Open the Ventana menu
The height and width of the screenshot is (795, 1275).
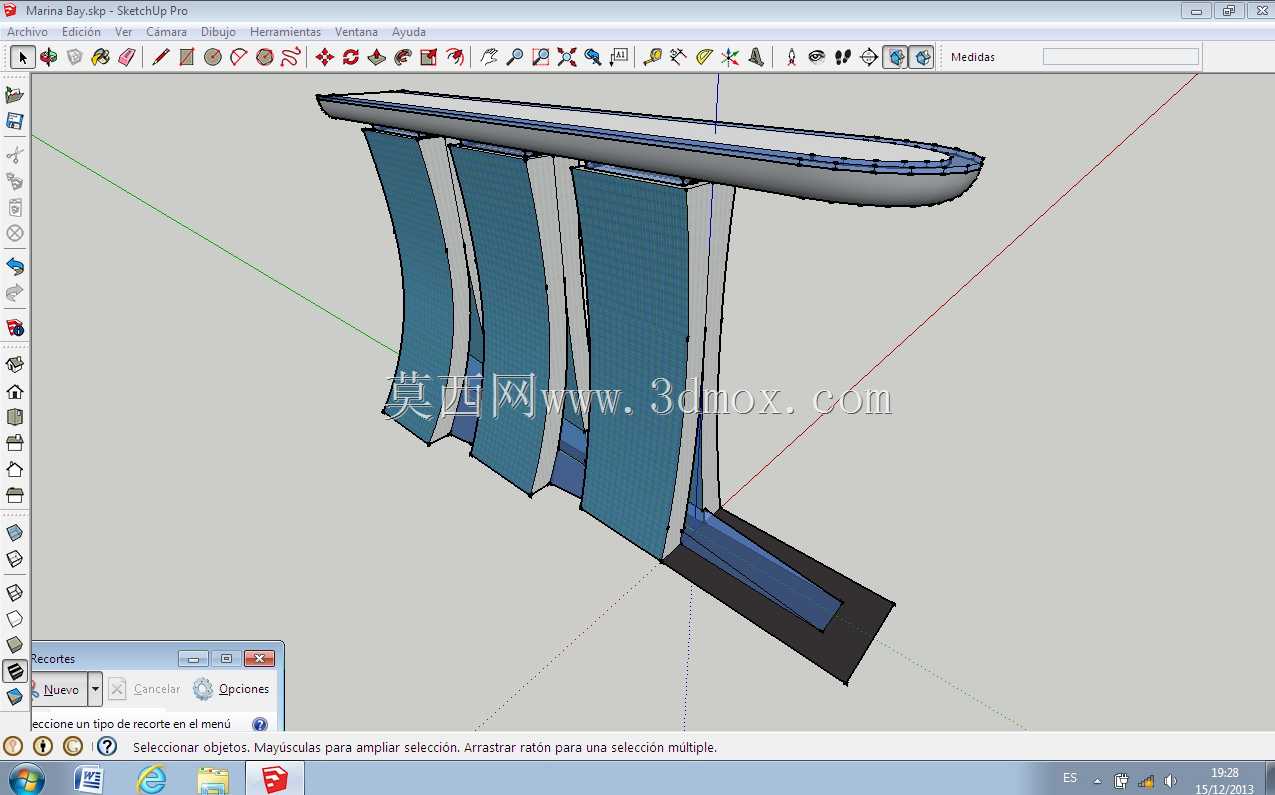pos(356,32)
